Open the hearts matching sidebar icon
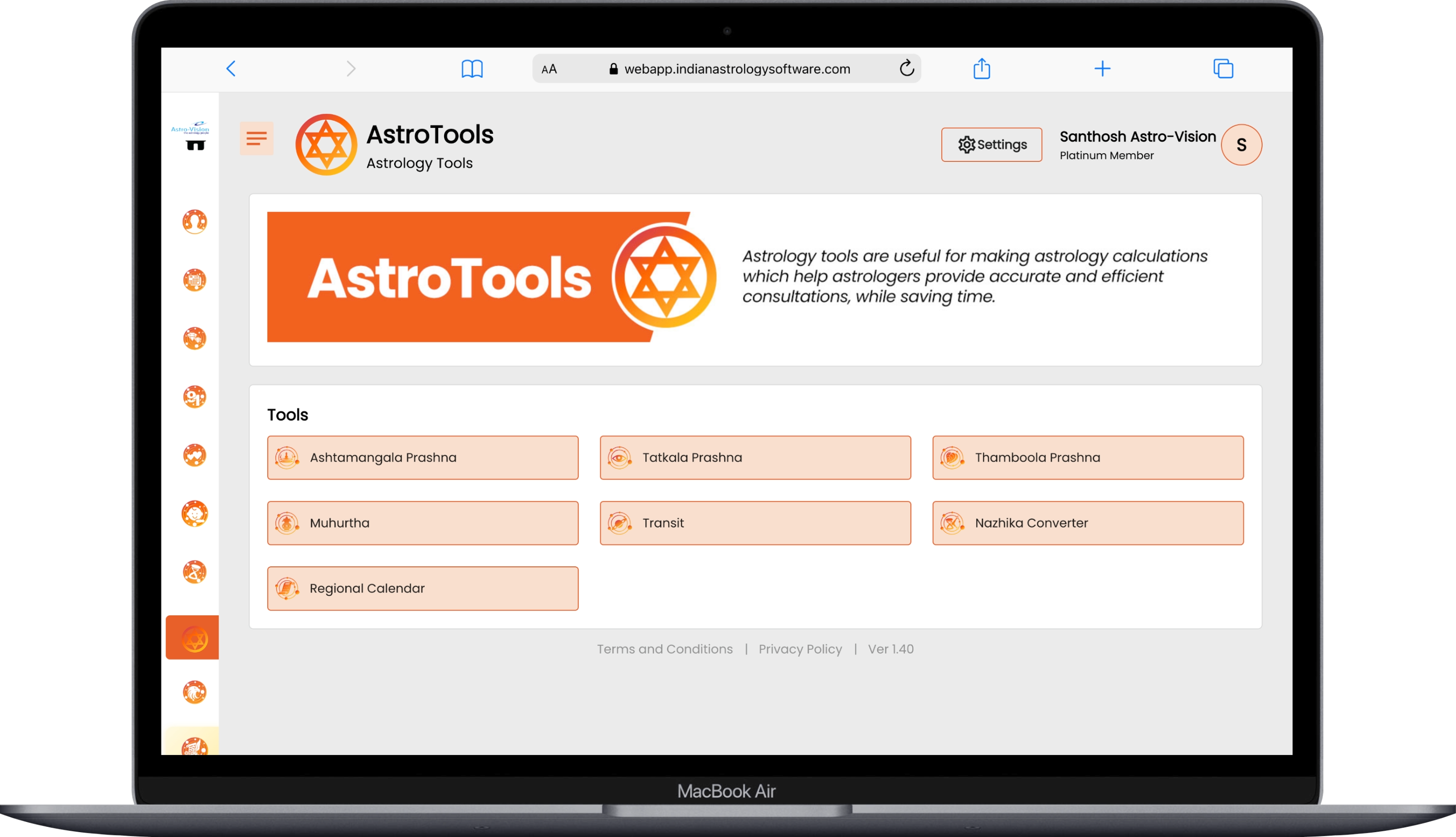Screen dimensions: 1456x837 coord(195,455)
